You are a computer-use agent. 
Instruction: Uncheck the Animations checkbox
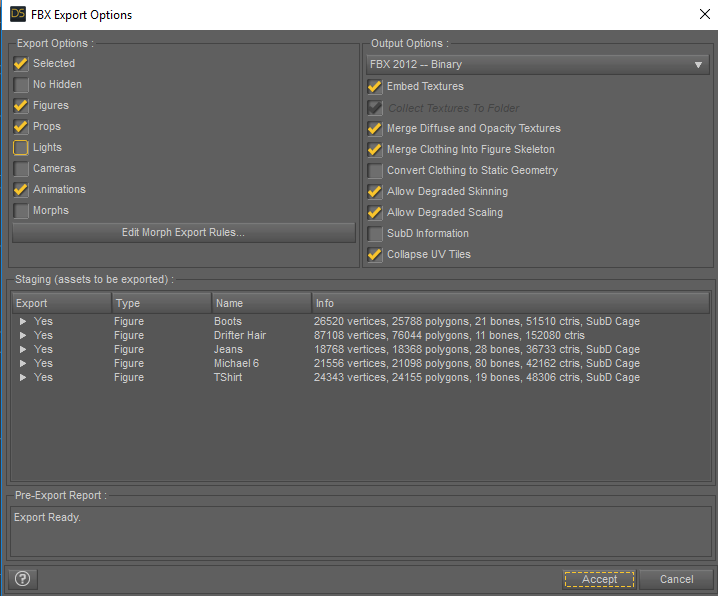click(x=21, y=189)
